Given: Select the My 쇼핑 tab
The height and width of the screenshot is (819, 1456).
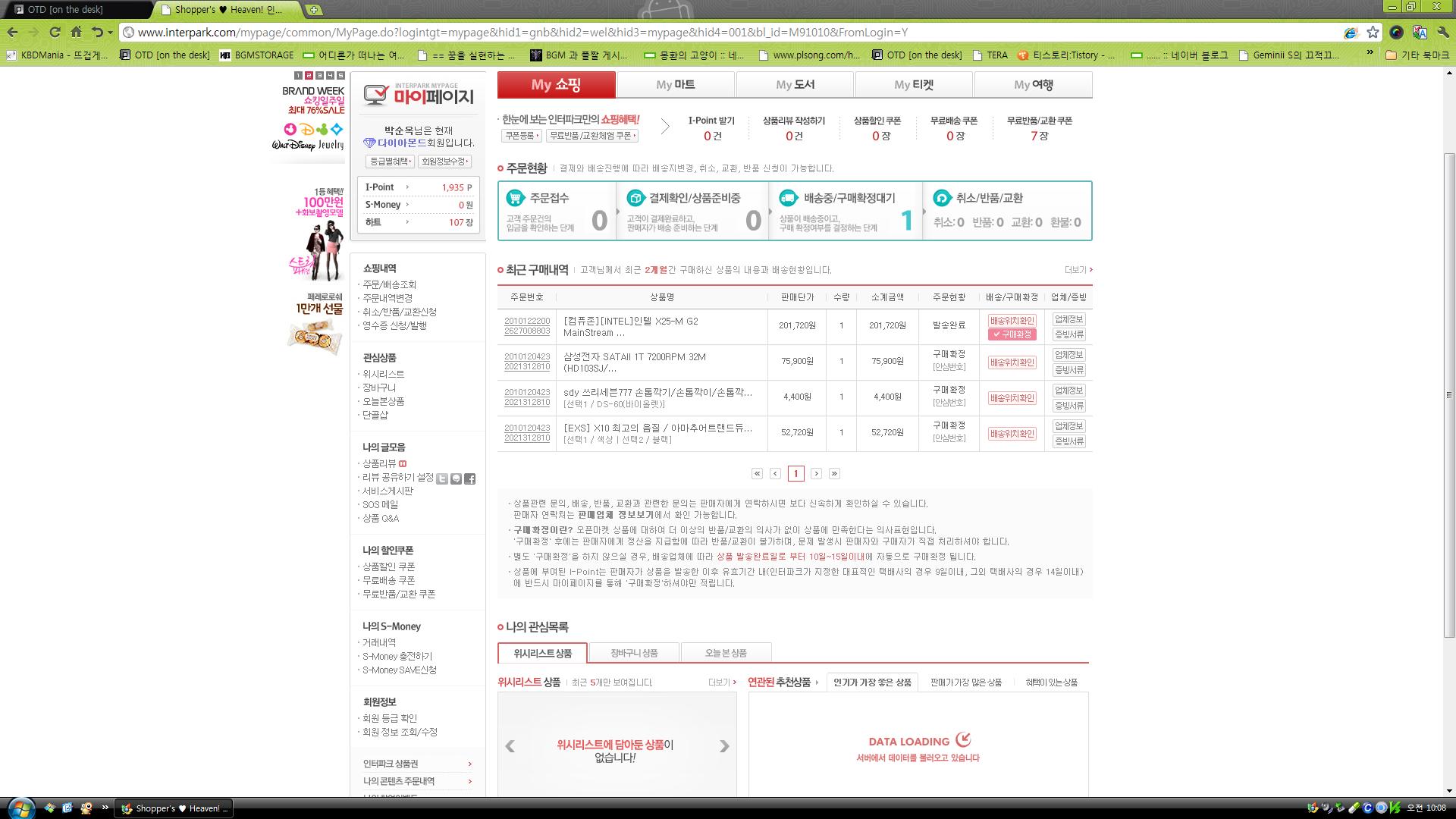Looking at the screenshot, I should [x=556, y=84].
